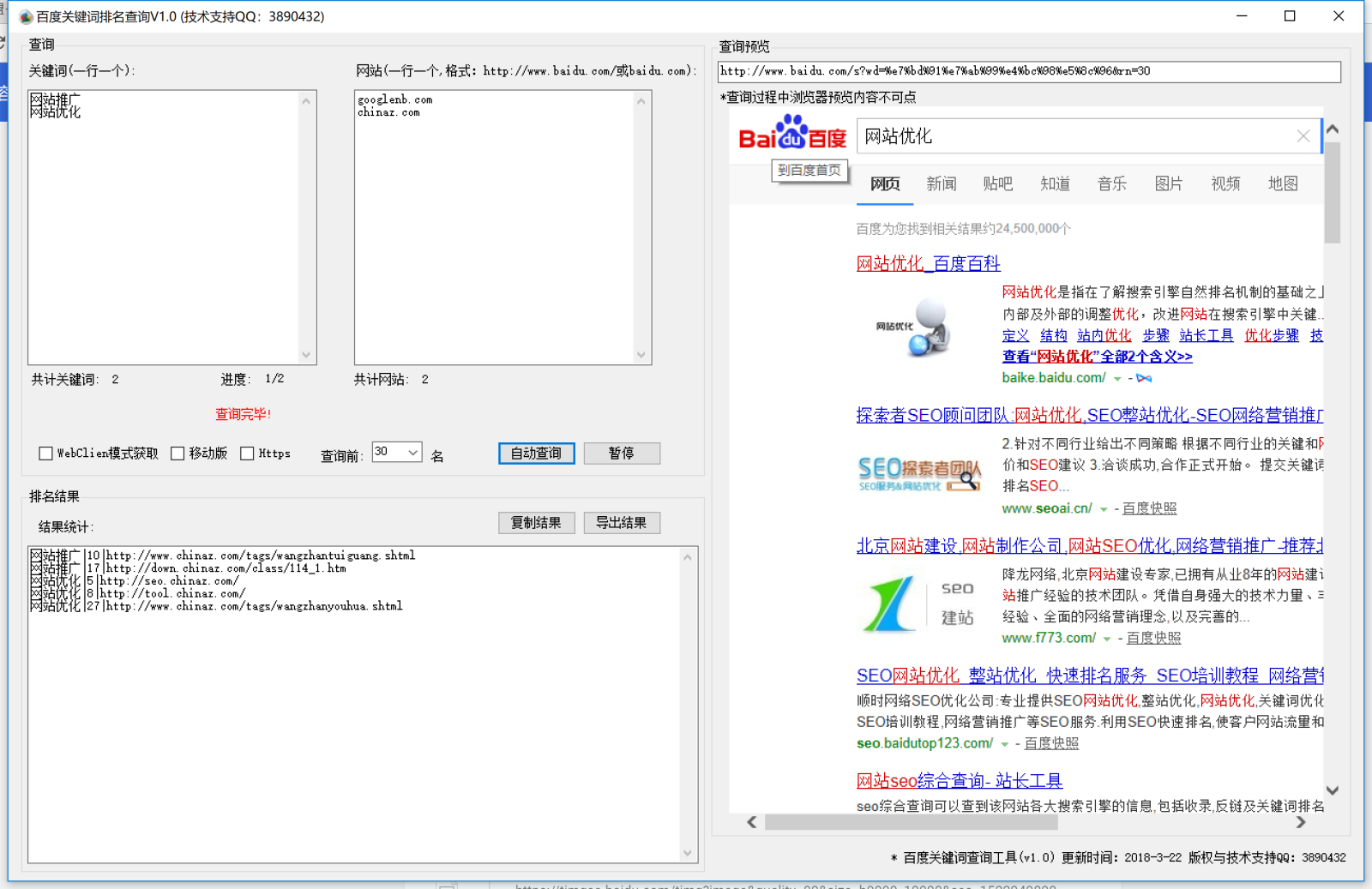The image size is (1372, 889).
Task: Click the 优化步骤 sublink
Action: (1272, 336)
